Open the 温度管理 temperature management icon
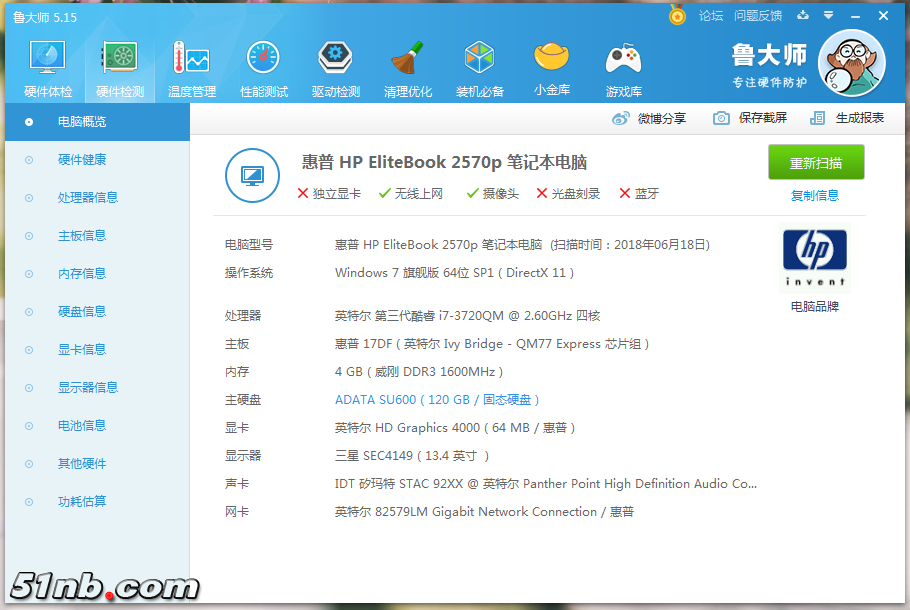 [x=191, y=68]
